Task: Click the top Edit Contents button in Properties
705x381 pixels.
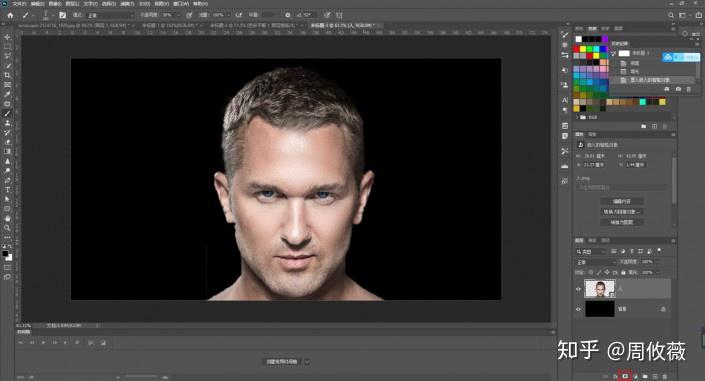Action: point(622,202)
